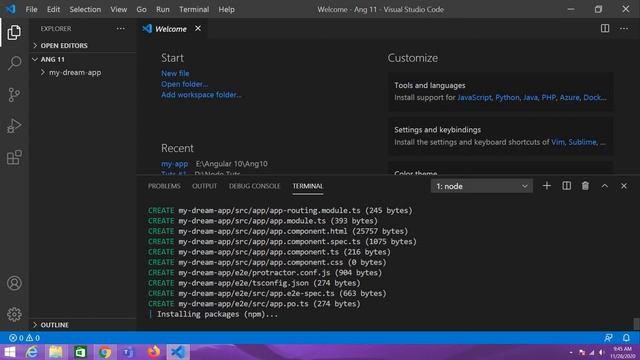Switch to Debug Console tab
Viewport: 640px width, 360px height.
254,186
